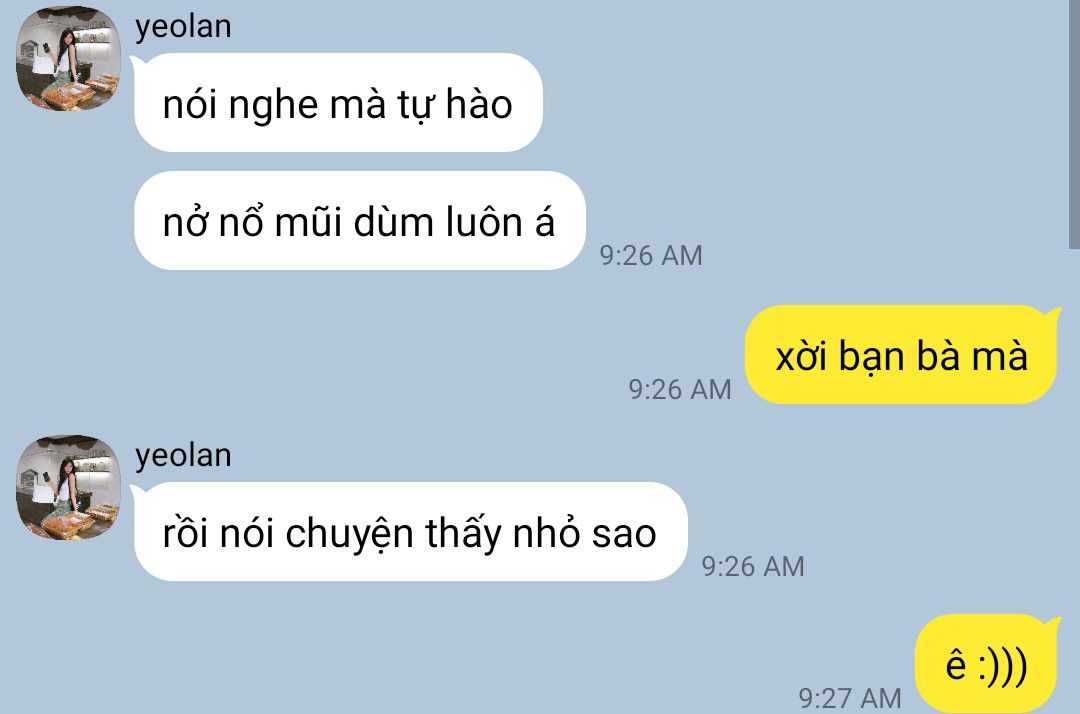Click the word 'bạn' in yellow bubble

871,358
